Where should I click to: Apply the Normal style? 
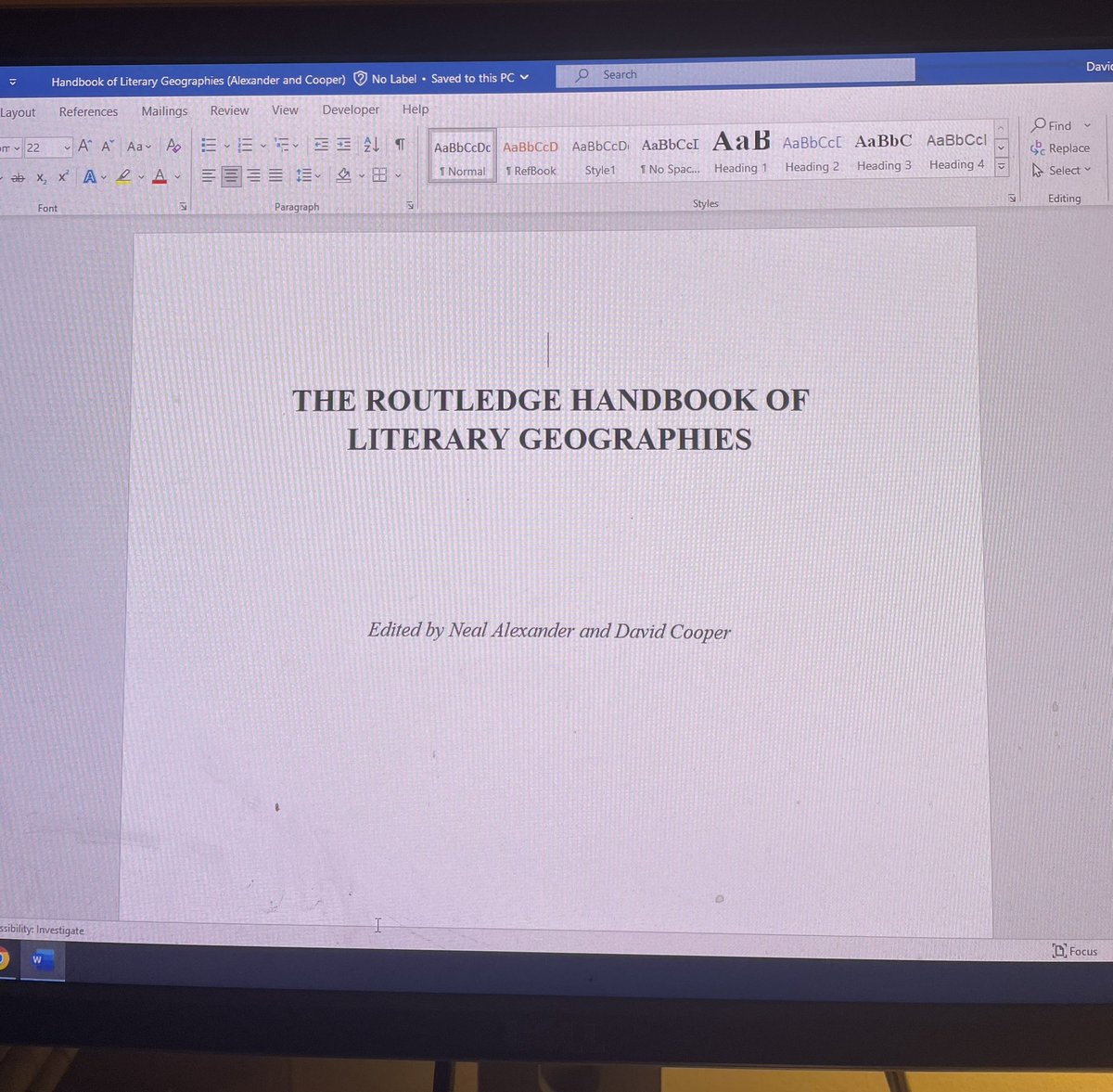coord(462,156)
